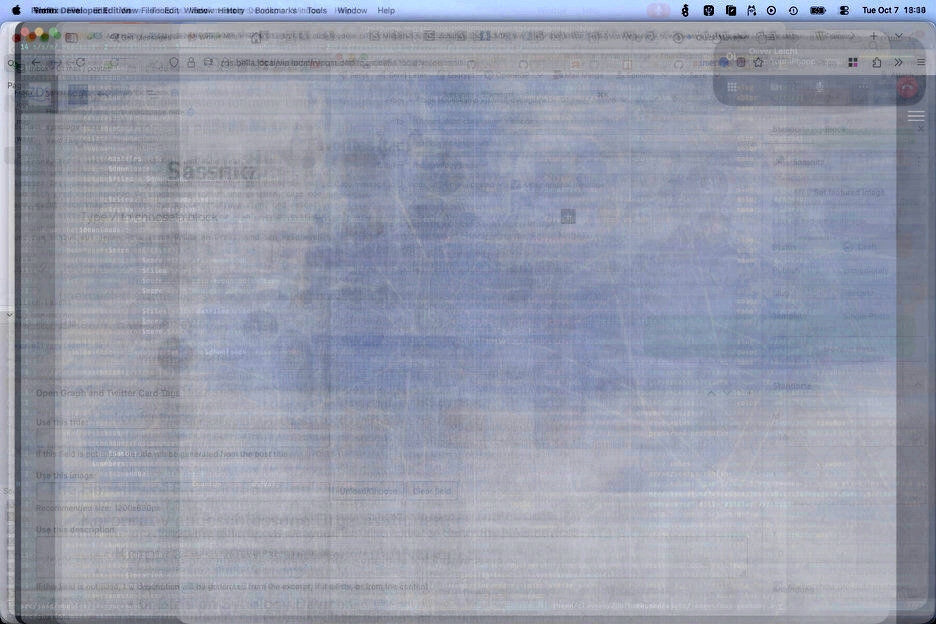Open the list all tabs chevron

(898, 36)
